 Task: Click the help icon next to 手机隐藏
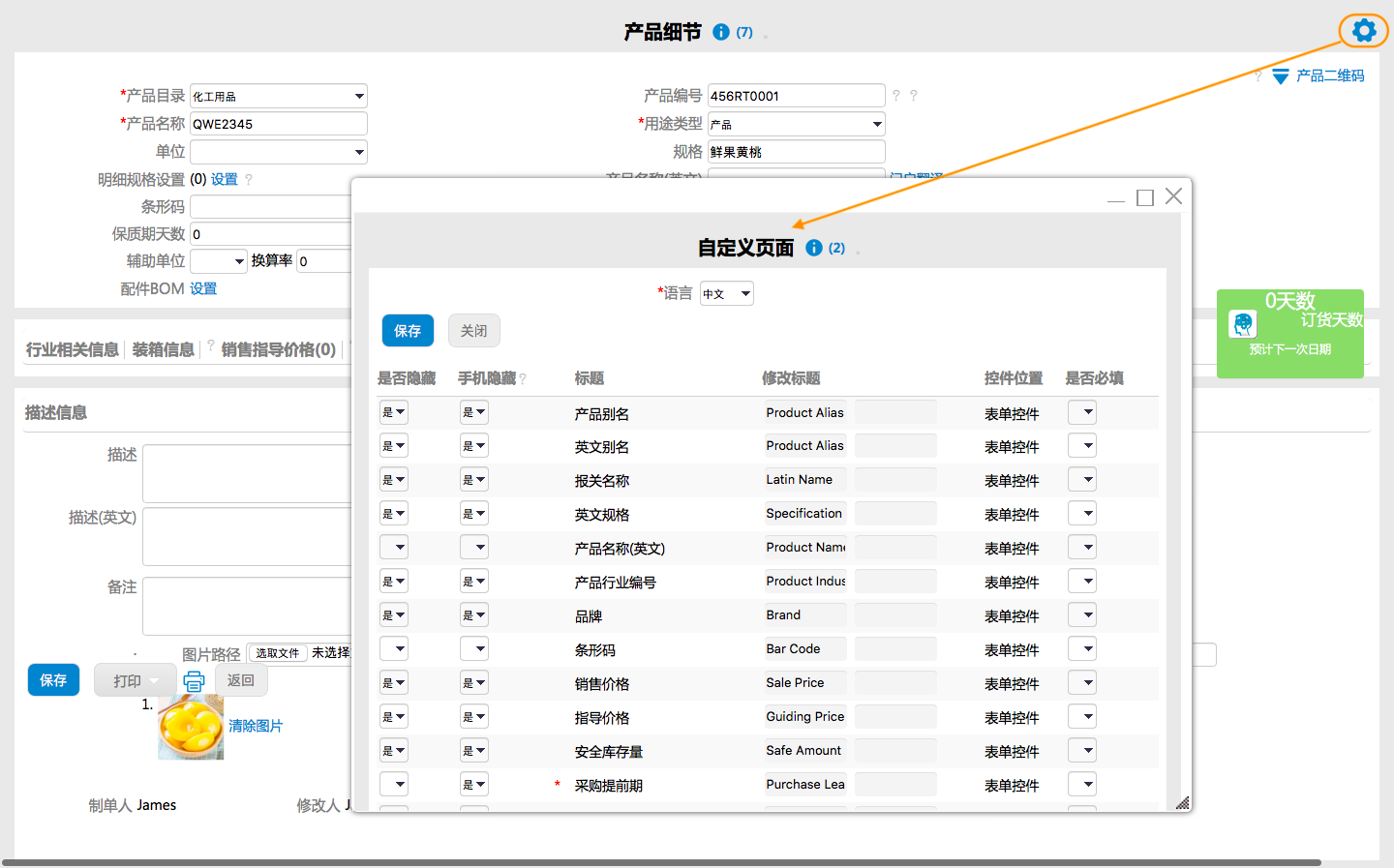coord(523,379)
